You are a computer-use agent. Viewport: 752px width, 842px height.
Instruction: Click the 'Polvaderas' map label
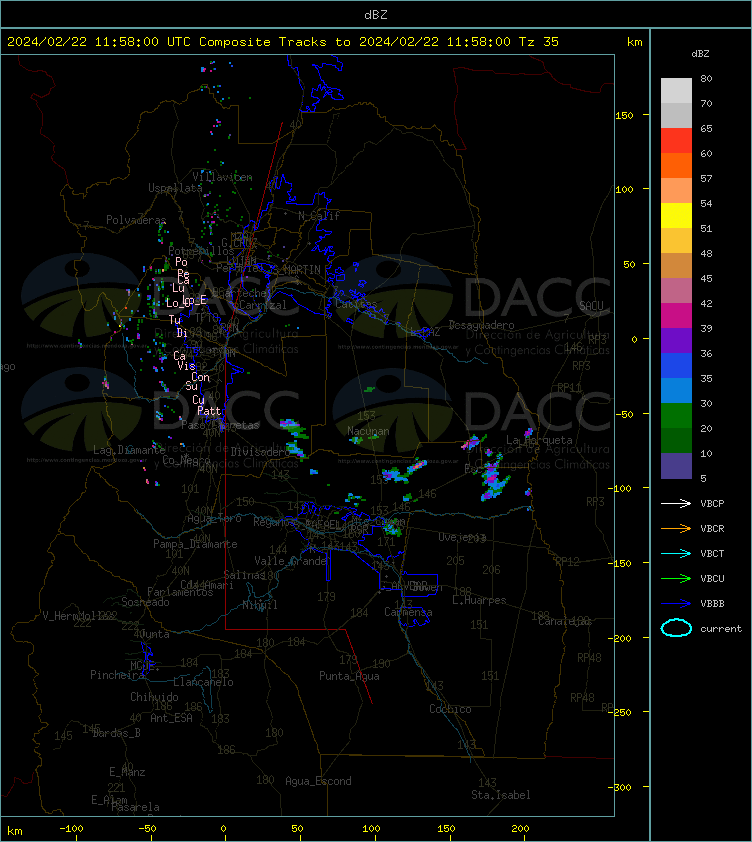[x=136, y=220]
